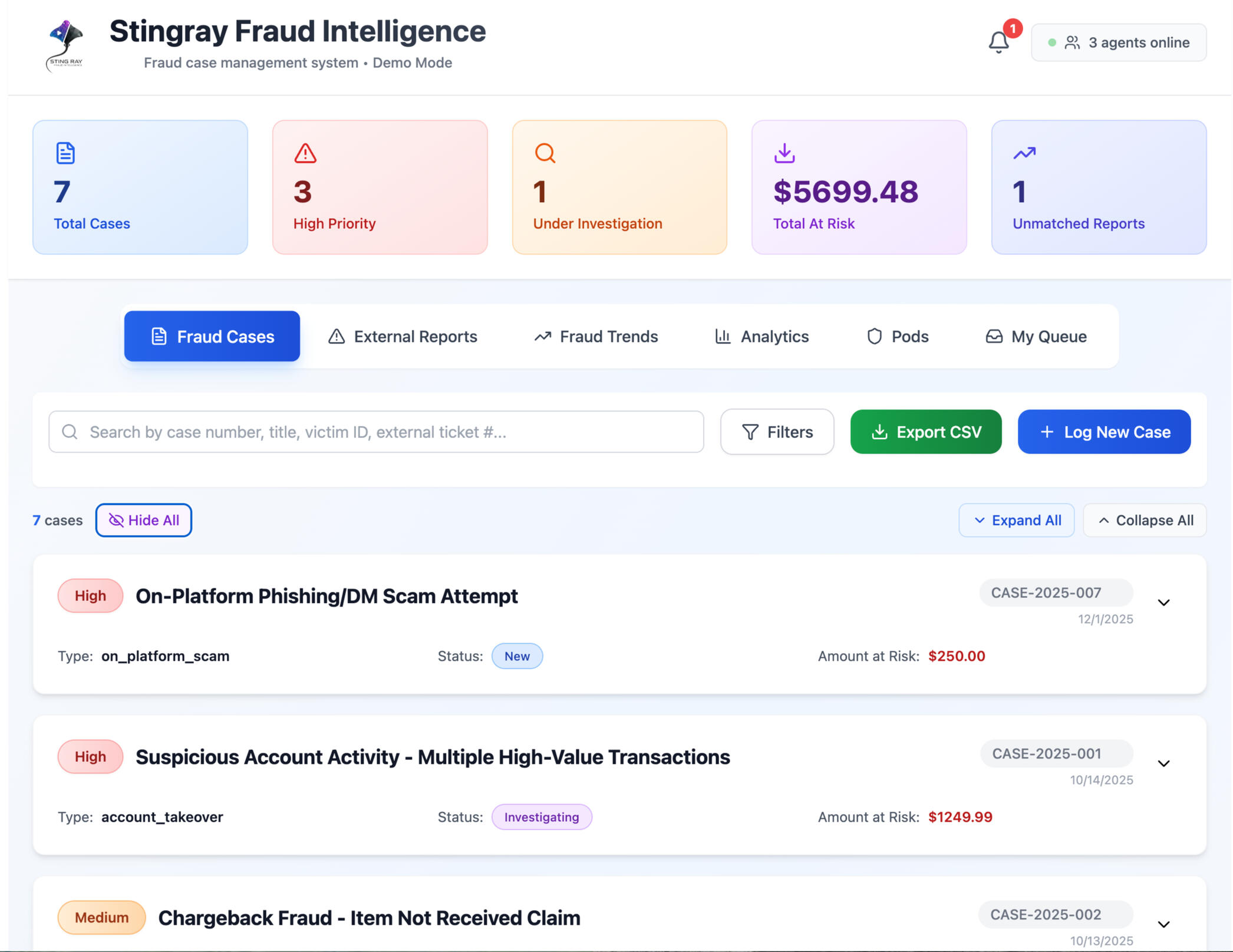The height and width of the screenshot is (952, 1233).
Task: Click the Export CSV button
Action: [926, 432]
